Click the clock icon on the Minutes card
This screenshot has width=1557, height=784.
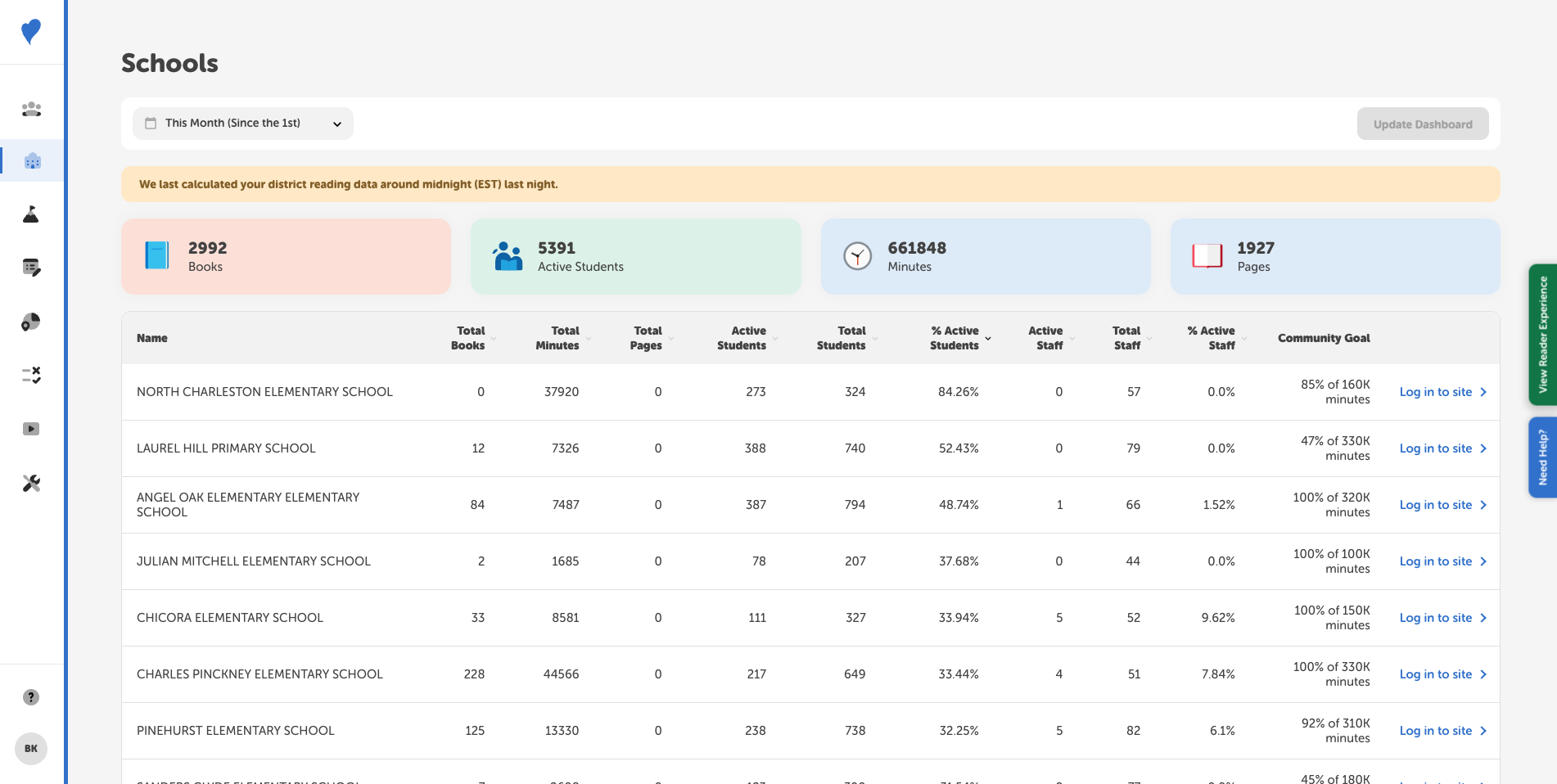tap(856, 255)
